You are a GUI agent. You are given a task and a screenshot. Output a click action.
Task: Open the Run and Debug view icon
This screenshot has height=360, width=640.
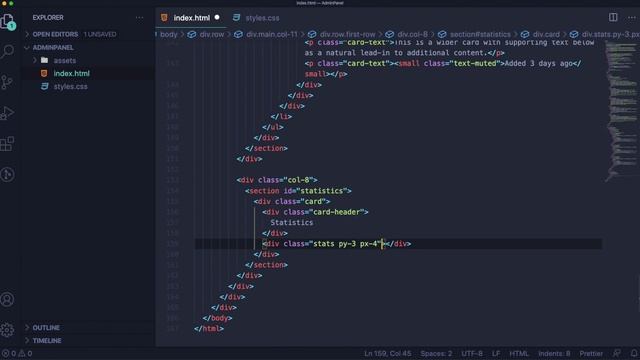7,113
